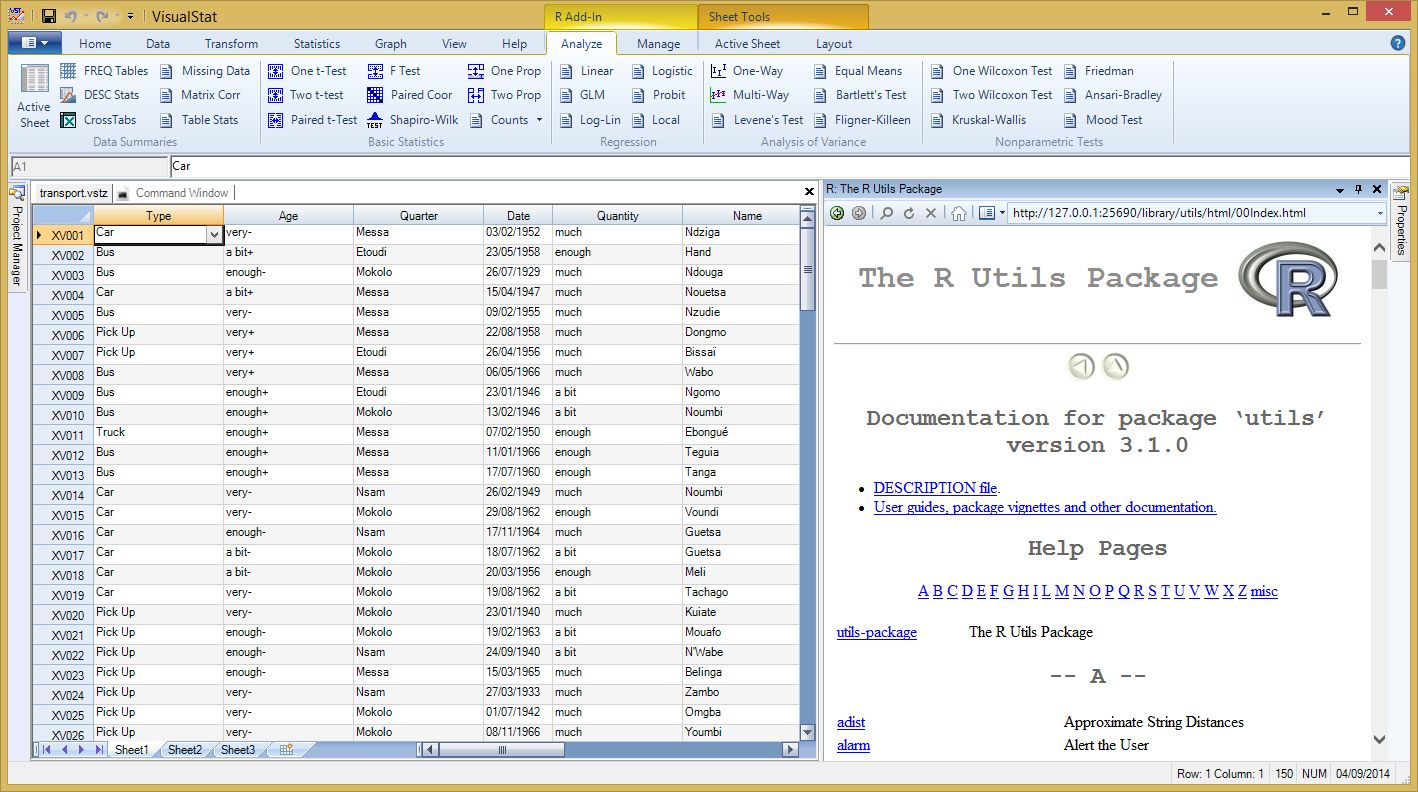This screenshot has height=792, width=1418.
Task: Open GLM regression
Action: pos(582,95)
